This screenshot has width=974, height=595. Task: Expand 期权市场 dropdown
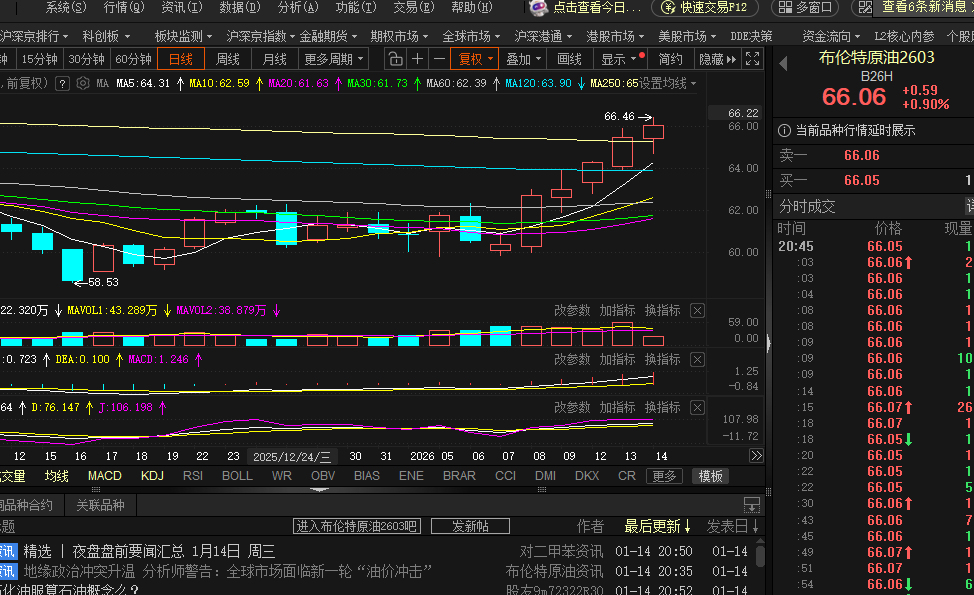tap(399, 37)
